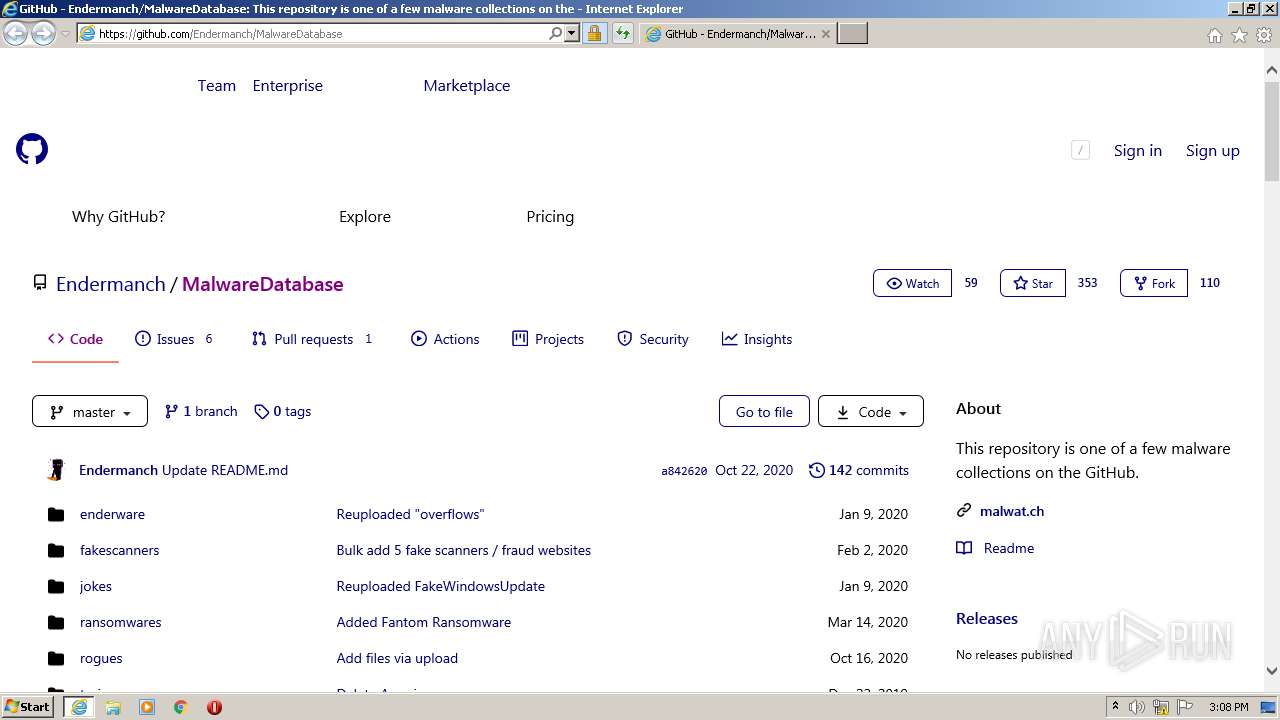Open the address bar history dropdown arrow
Viewport: 1280px width, 720px height.
point(572,33)
